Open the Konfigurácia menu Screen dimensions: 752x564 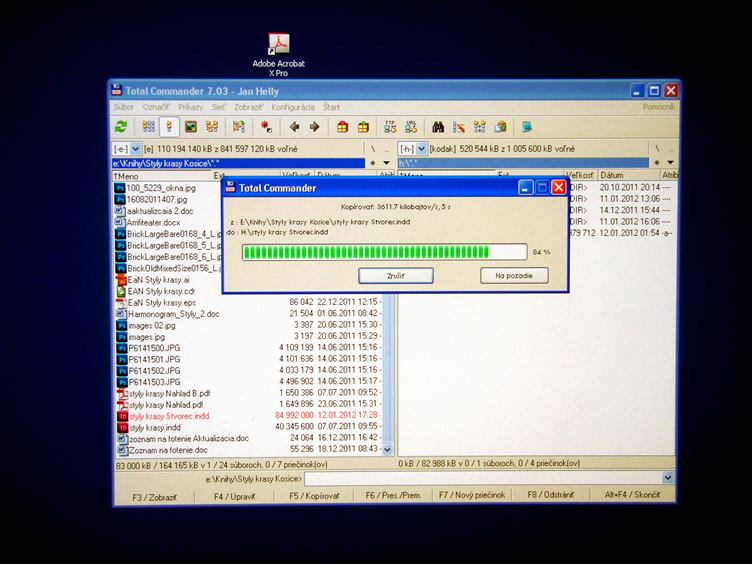pos(293,107)
